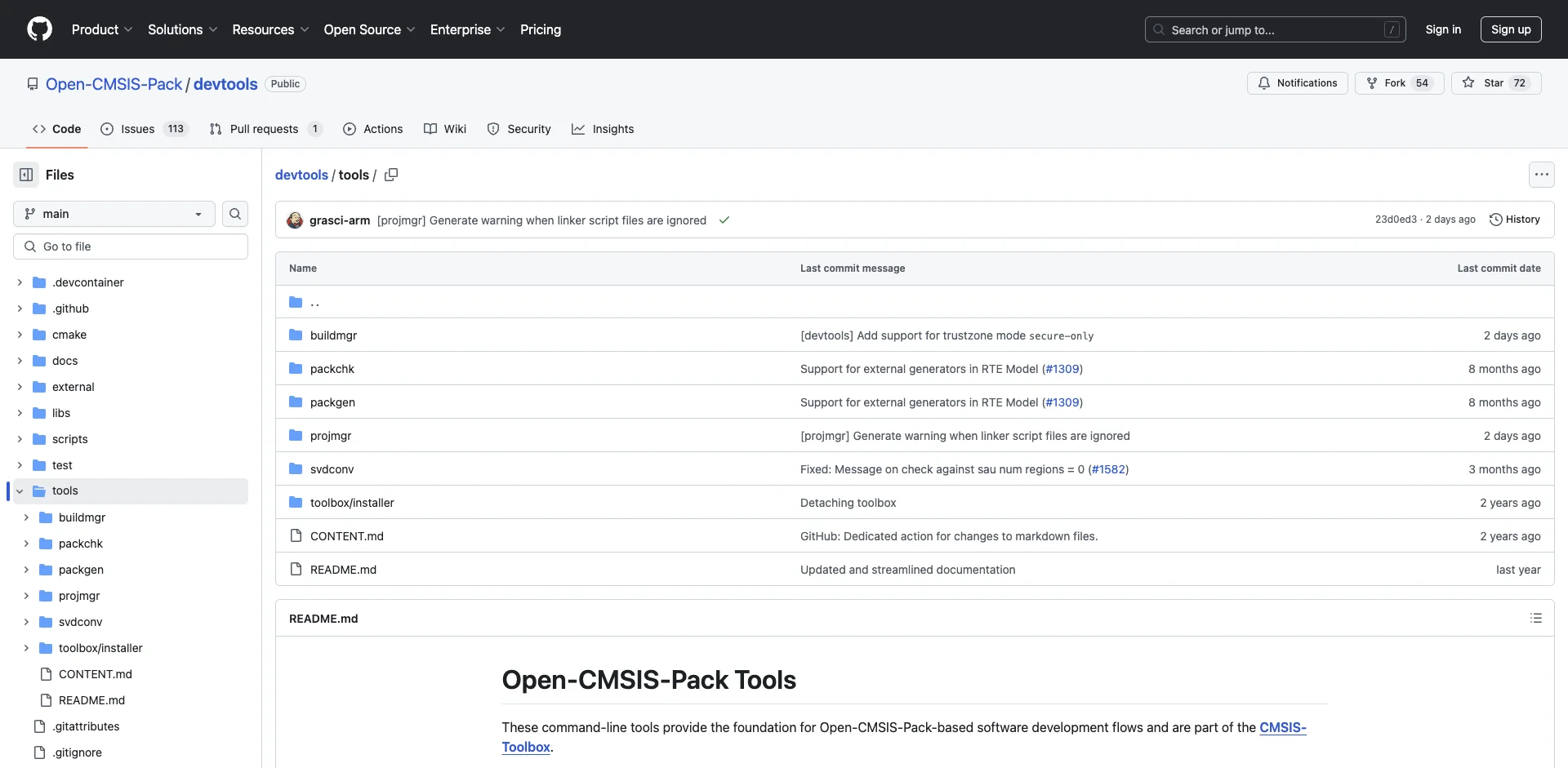1568x768 pixels.
Task: View commit status green check mark
Action: (724, 220)
